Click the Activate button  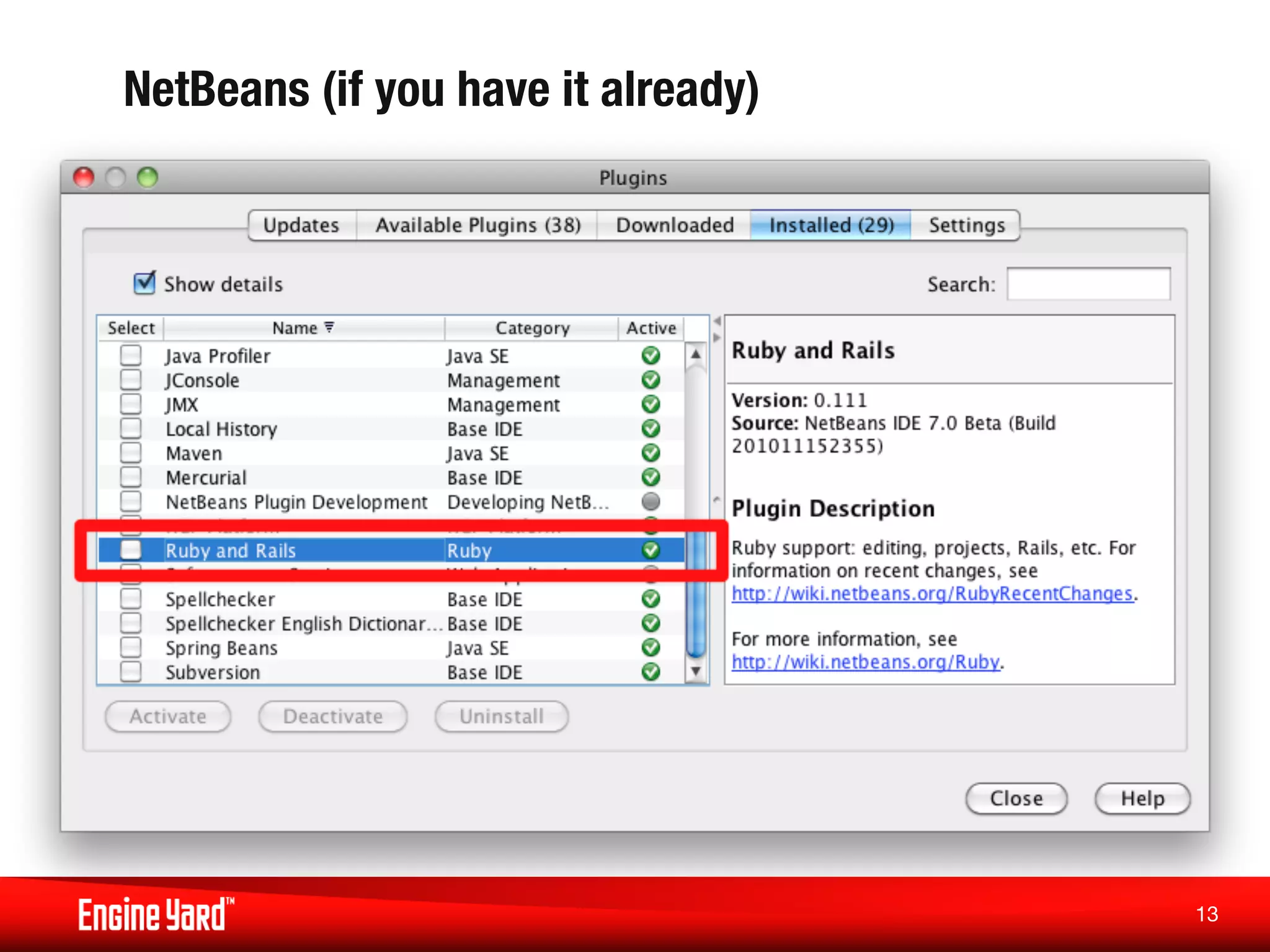pos(168,716)
